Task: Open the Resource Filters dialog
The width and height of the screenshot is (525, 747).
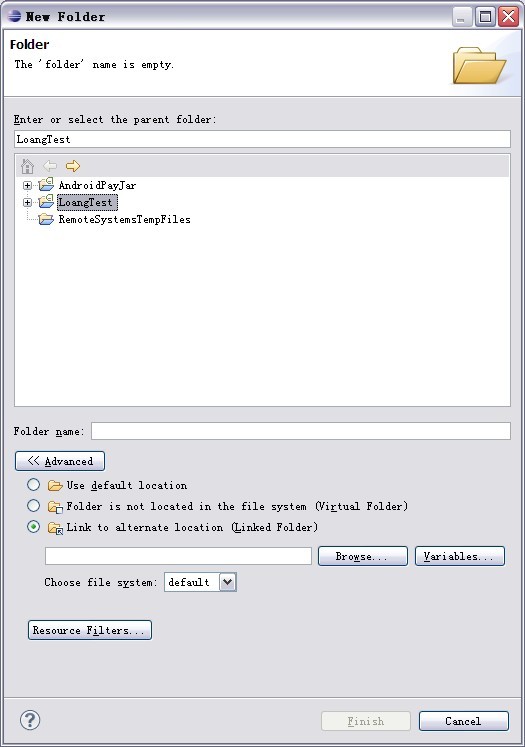Action: click(x=90, y=630)
